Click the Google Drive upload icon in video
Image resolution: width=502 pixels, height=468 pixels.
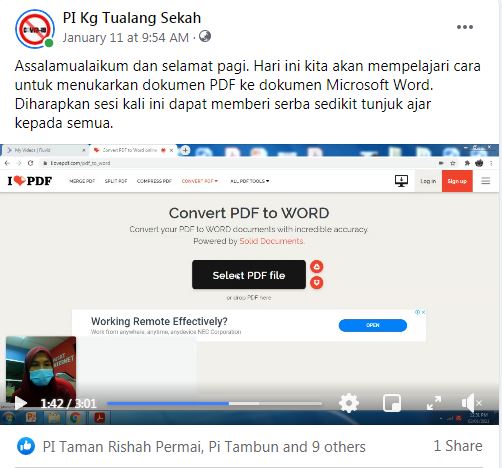pyautogui.click(x=317, y=266)
